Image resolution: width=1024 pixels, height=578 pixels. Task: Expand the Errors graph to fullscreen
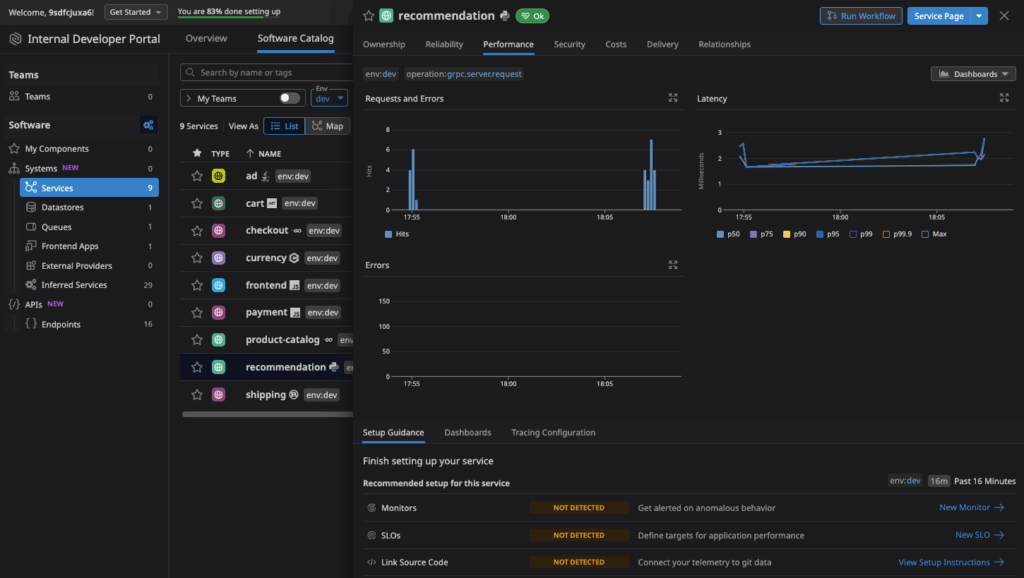(x=673, y=265)
